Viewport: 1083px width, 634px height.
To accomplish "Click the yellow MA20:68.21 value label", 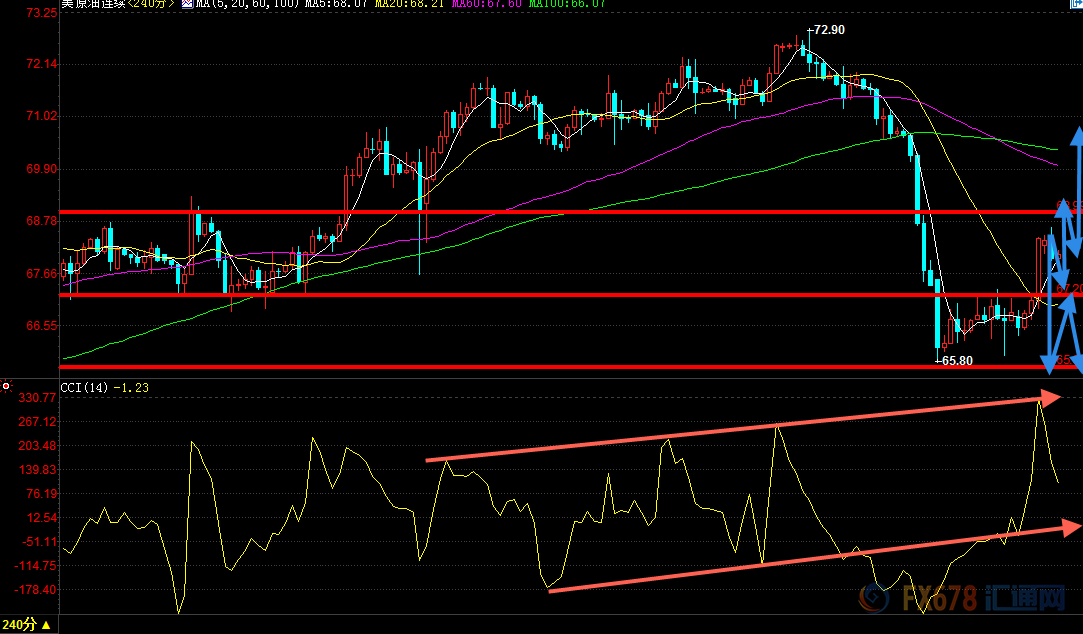I will click(411, 3).
